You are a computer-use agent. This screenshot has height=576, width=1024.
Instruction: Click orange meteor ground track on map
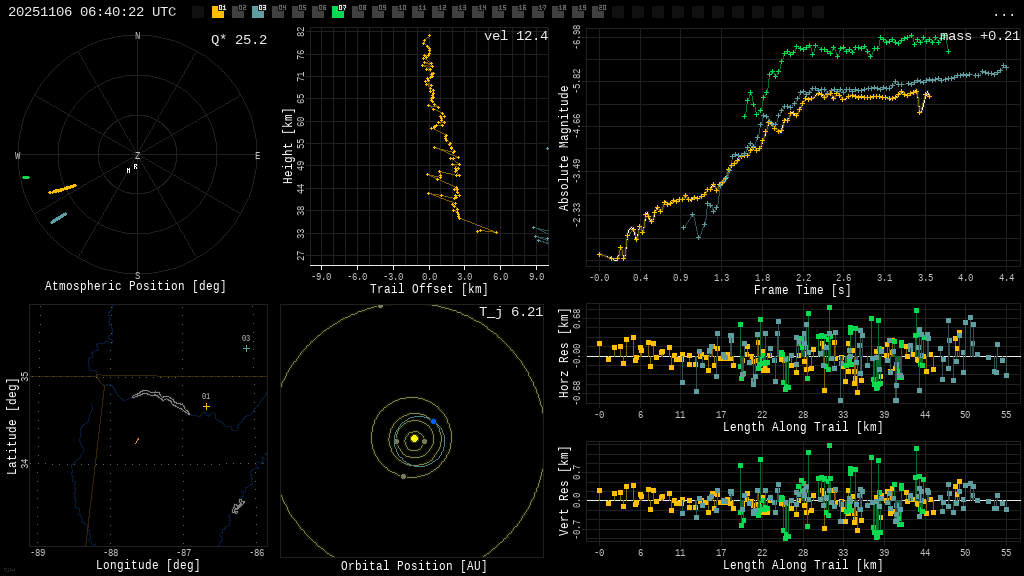(x=137, y=440)
